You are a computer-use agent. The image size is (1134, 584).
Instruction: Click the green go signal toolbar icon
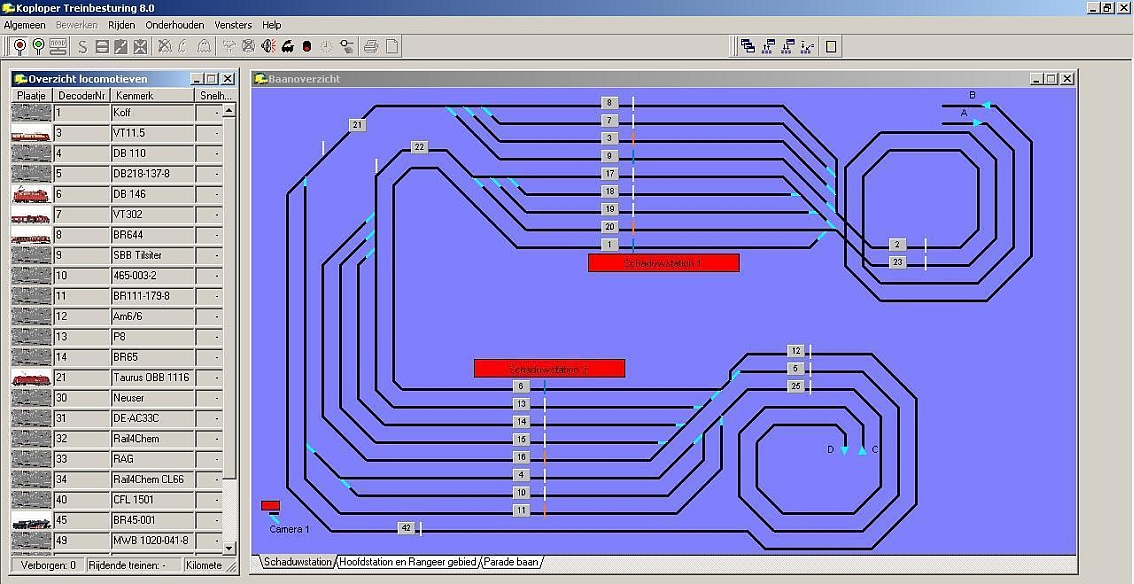[x=39, y=47]
